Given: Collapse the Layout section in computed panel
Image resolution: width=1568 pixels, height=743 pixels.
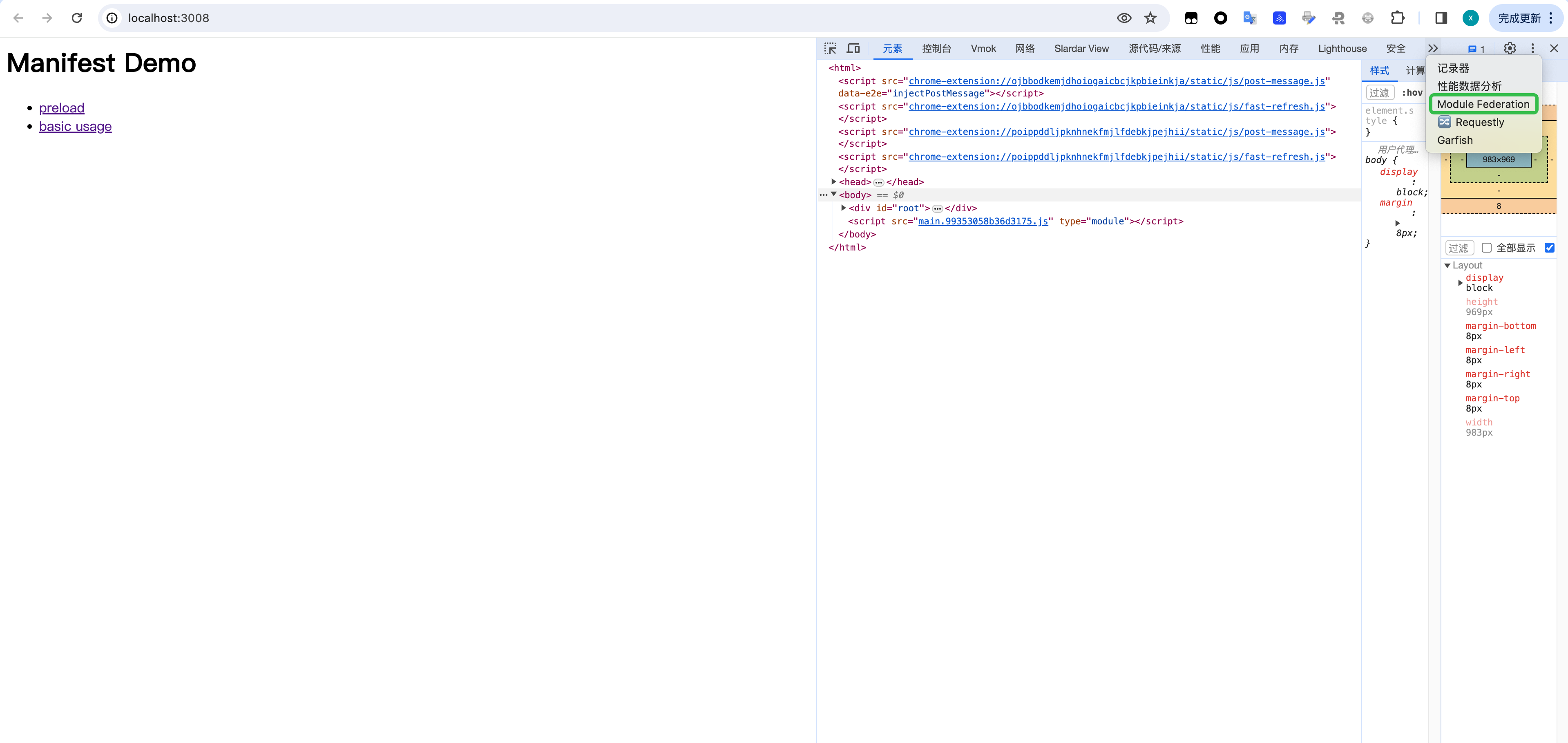Looking at the screenshot, I should coord(1447,266).
